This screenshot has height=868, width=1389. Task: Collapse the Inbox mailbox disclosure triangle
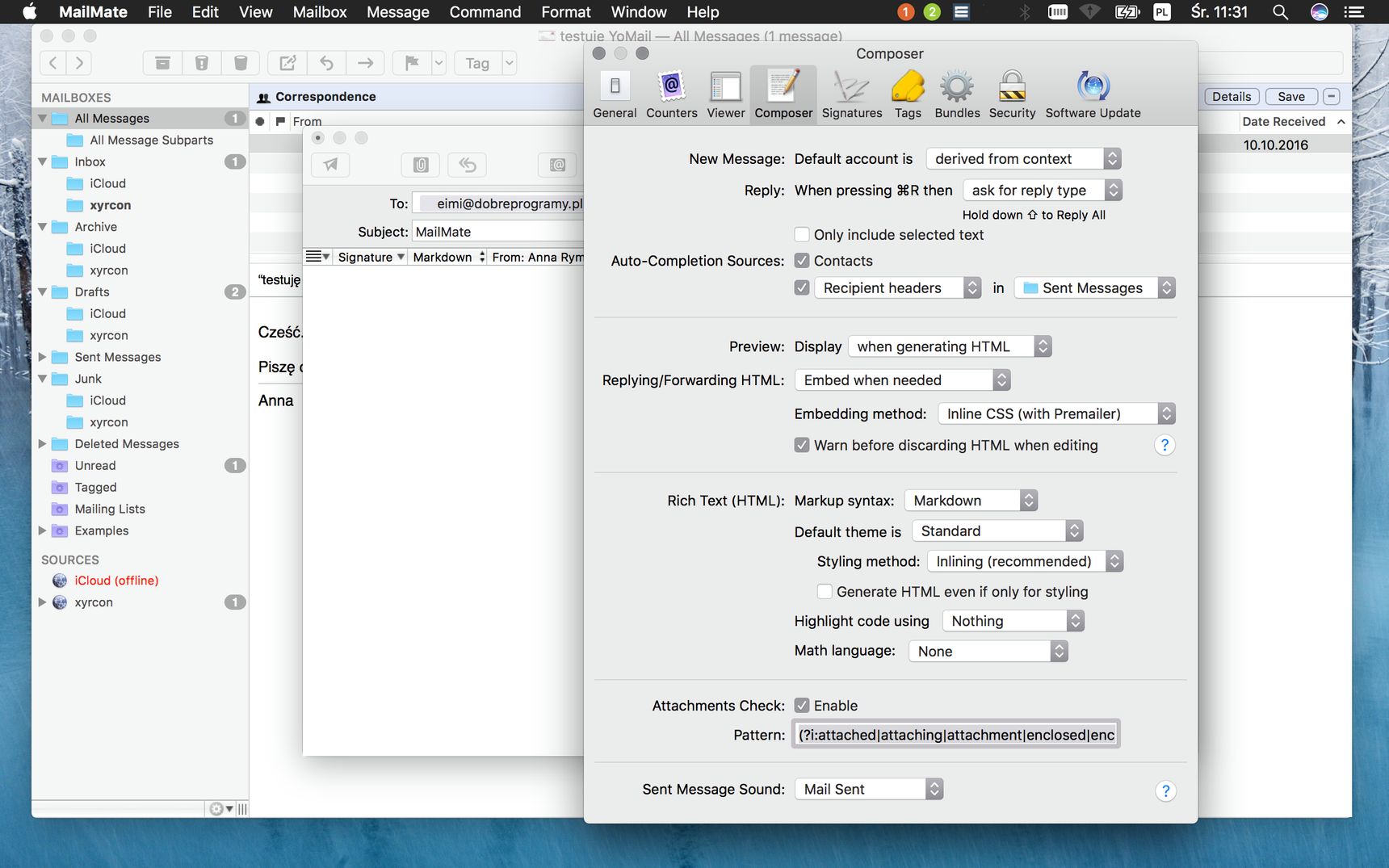click(x=42, y=161)
